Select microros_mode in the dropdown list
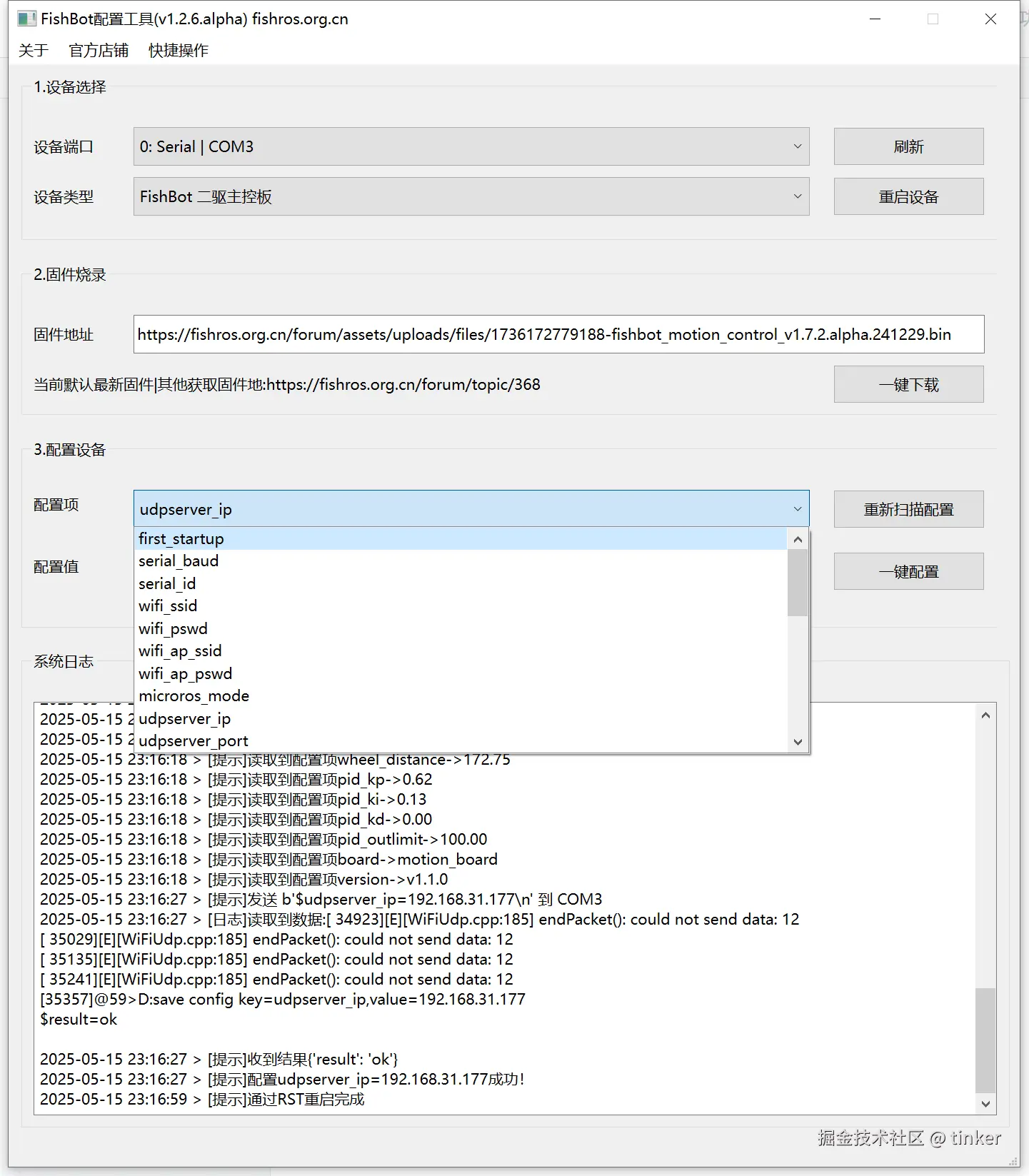 [x=461, y=696]
